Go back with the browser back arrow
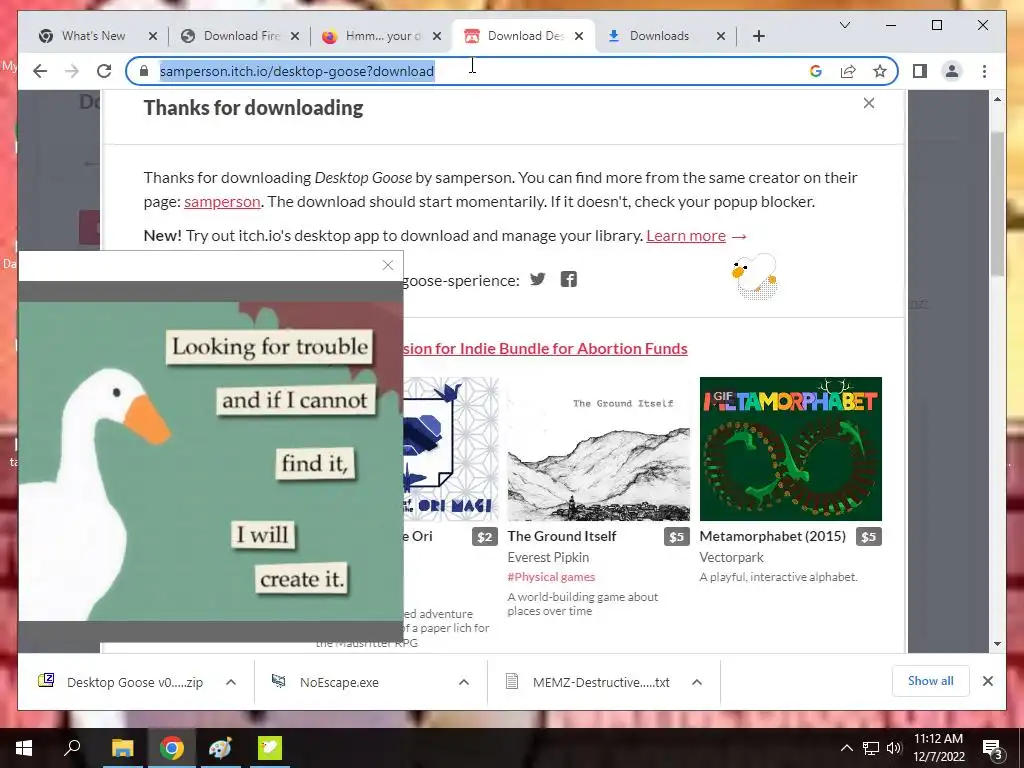This screenshot has height=768, width=1024. click(x=40, y=71)
